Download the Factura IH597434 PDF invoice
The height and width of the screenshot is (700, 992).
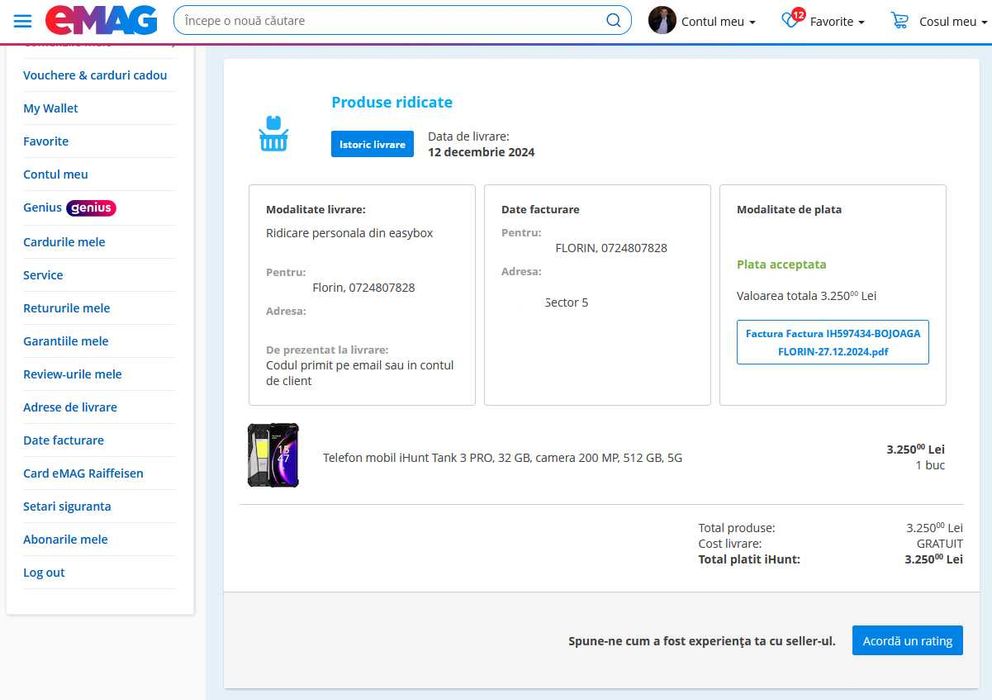[x=833, y=342]
